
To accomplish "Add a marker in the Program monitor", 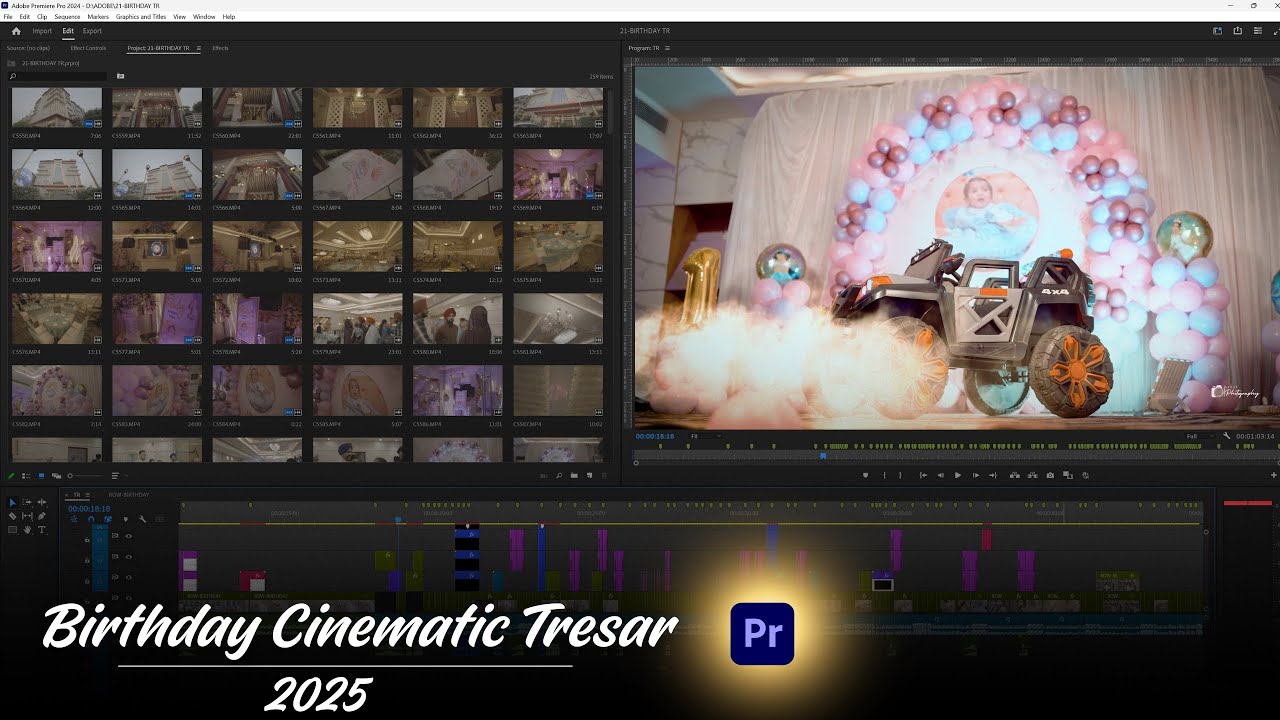I will click(866, 475).
